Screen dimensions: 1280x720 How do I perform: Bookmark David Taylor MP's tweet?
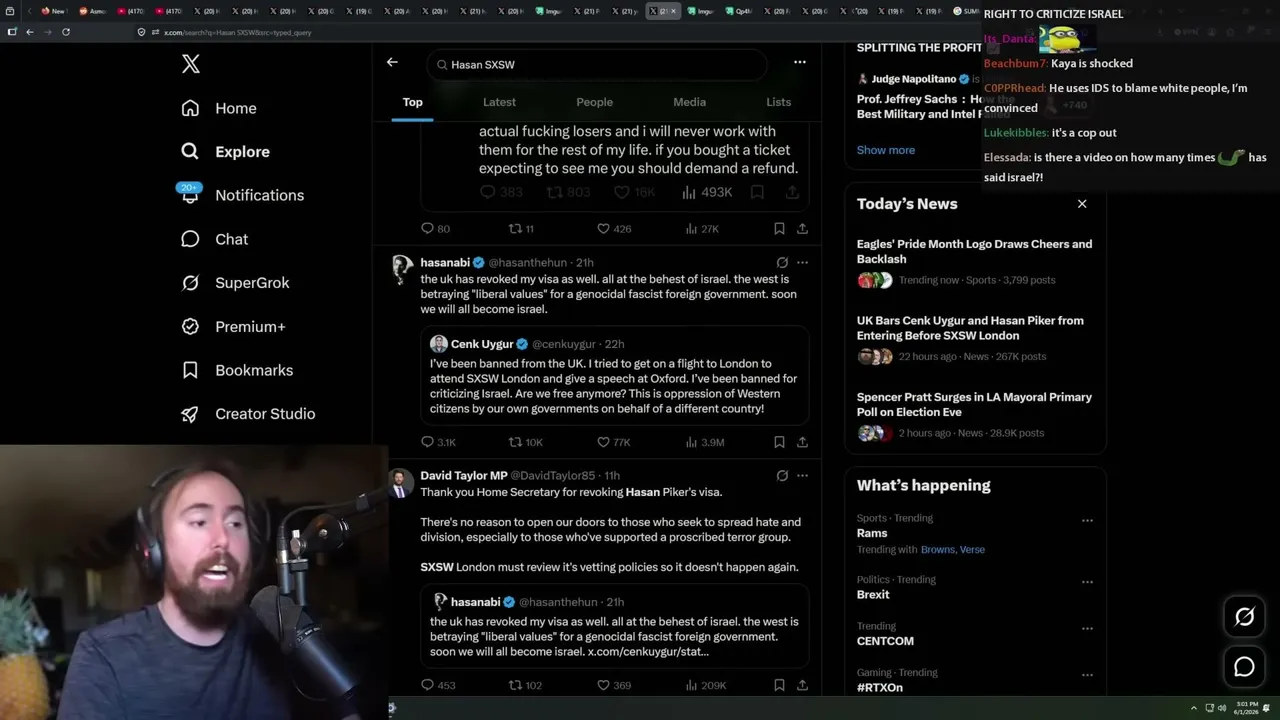779,685
